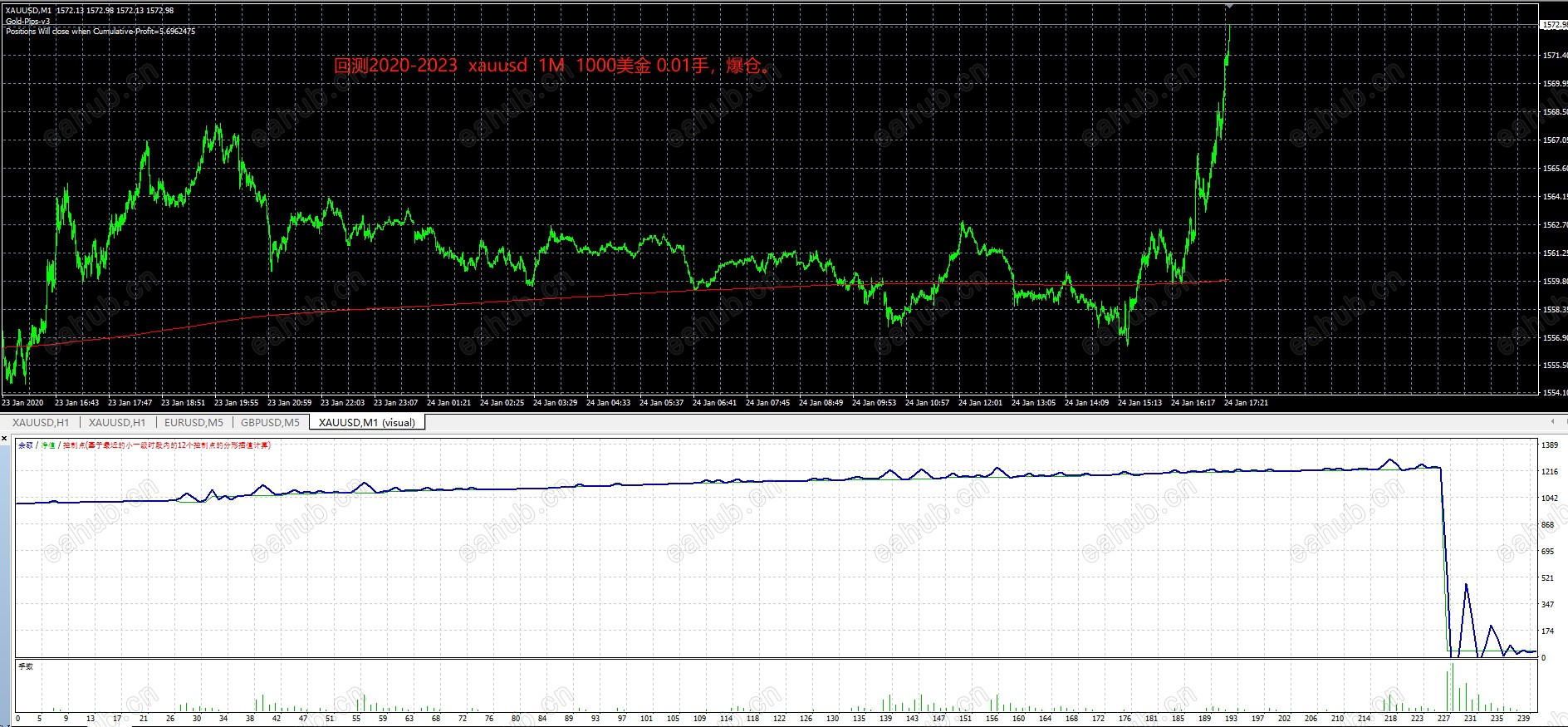Open the leftmost XAUUSD,H1 chart tab

click(41, 422)
